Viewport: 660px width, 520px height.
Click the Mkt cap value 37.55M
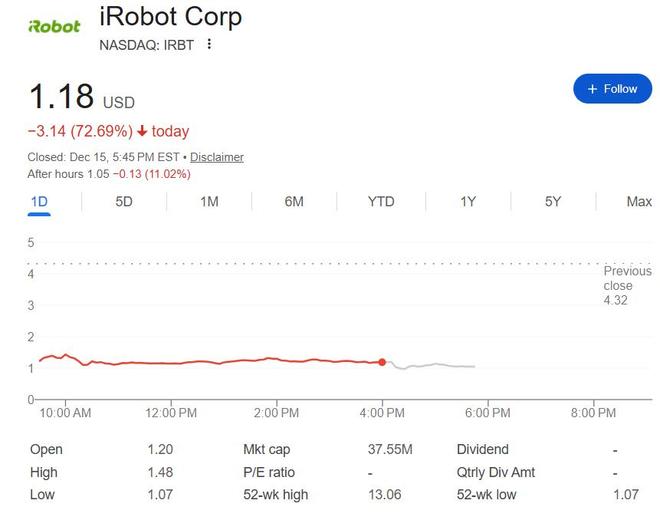click(x=387, y=450)
